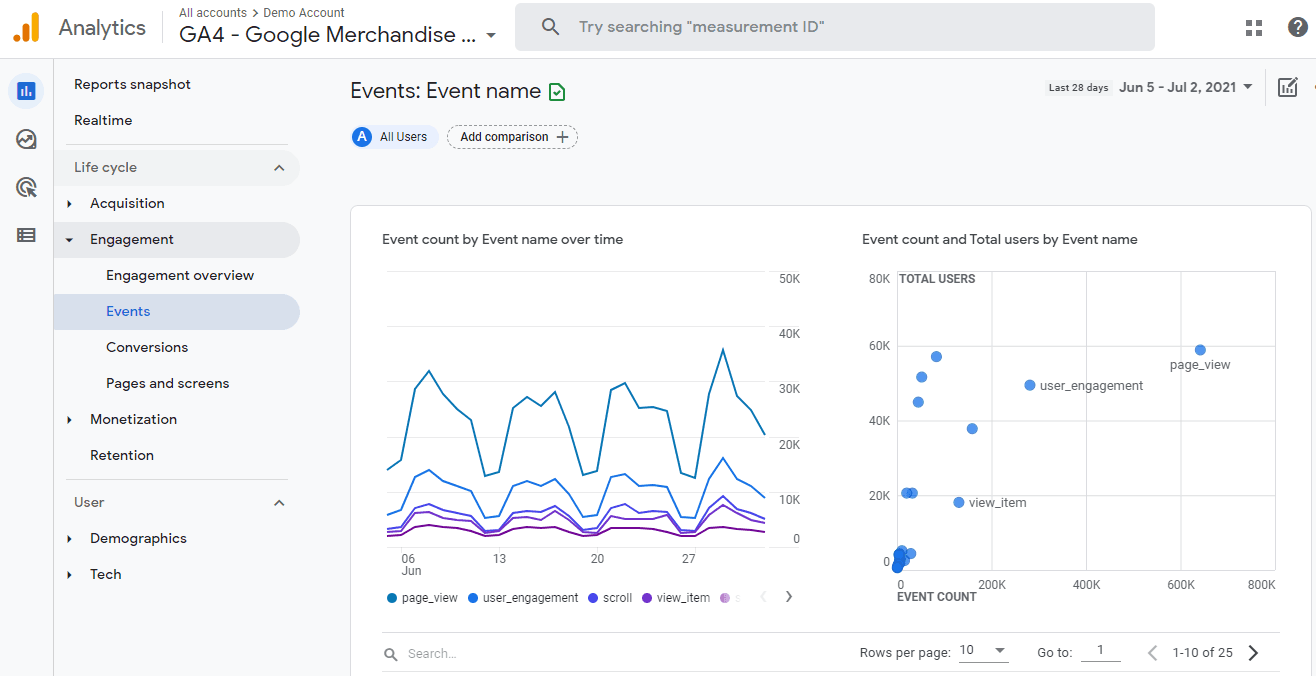1316x676 pixels.
Task: Click the Add comparison button
Action: (512, 137)
